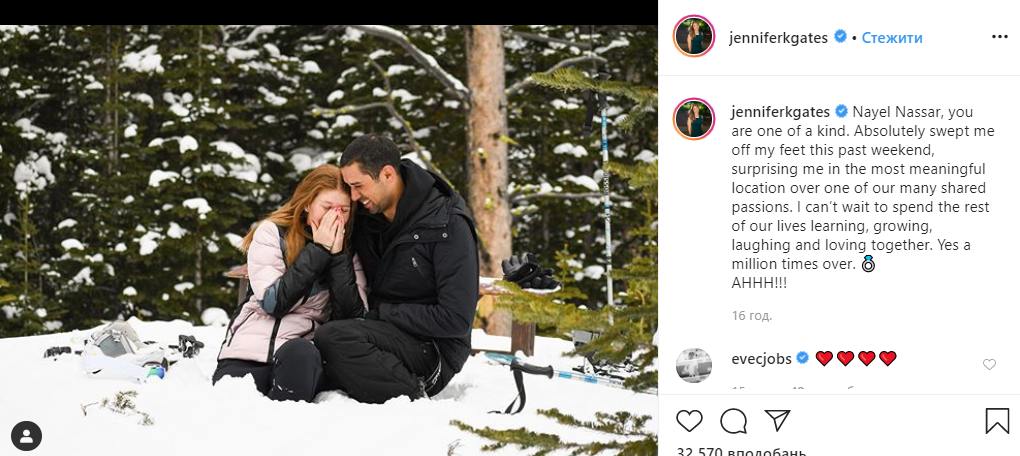Like the evecjobs comment with small heart
The width and height of the screenshot is (1020, 456).
989,365
